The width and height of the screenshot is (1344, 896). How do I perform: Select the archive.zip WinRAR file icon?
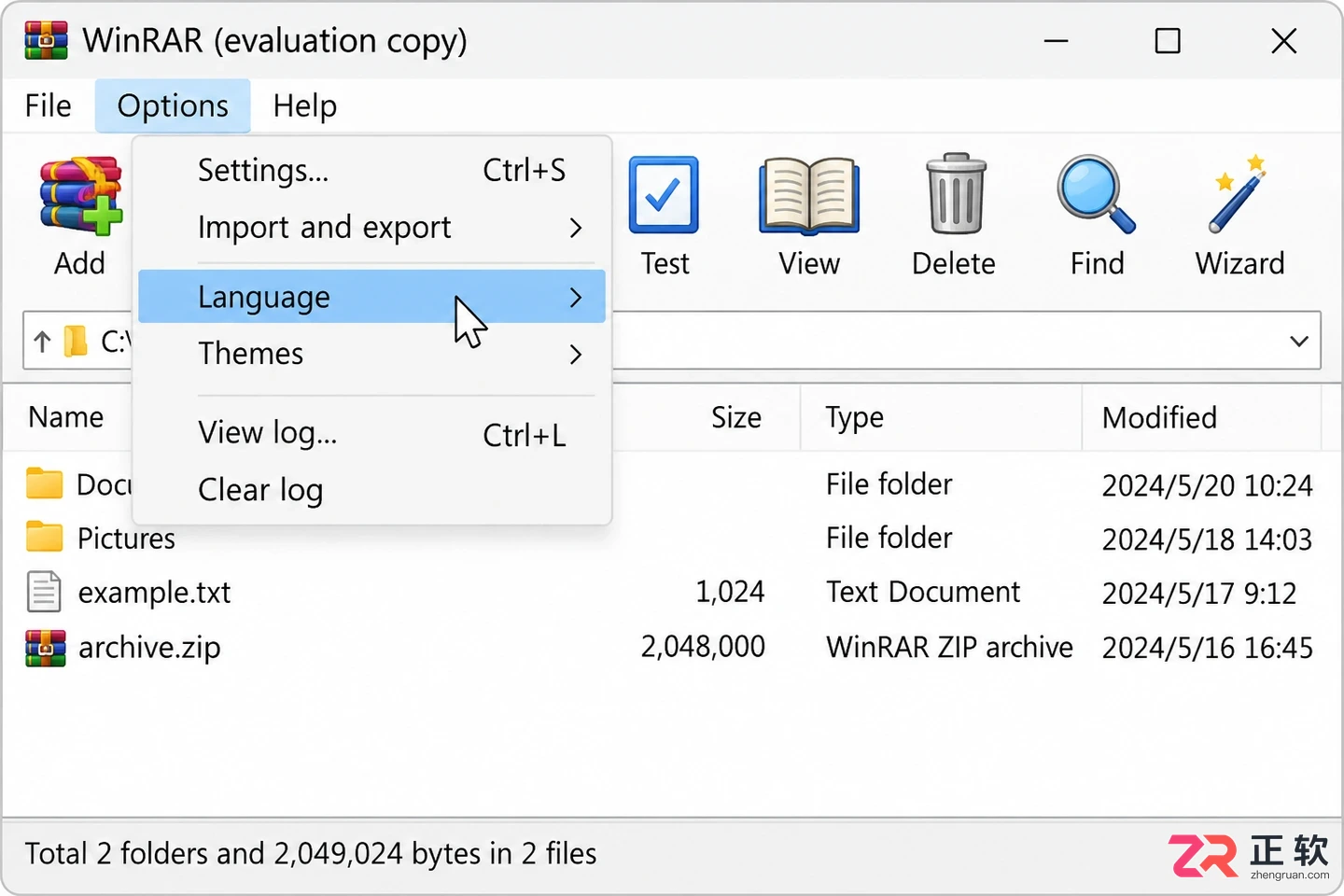(46, 648)
